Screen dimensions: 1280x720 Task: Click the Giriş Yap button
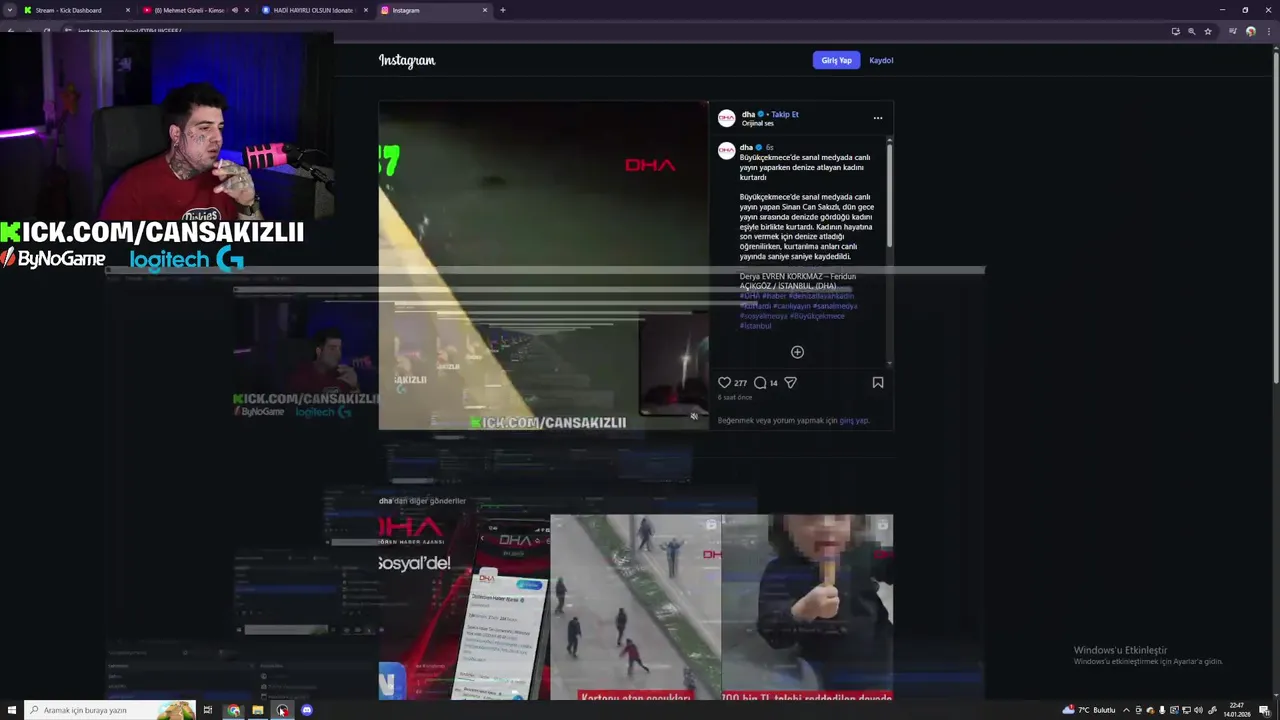pos(836,60)
